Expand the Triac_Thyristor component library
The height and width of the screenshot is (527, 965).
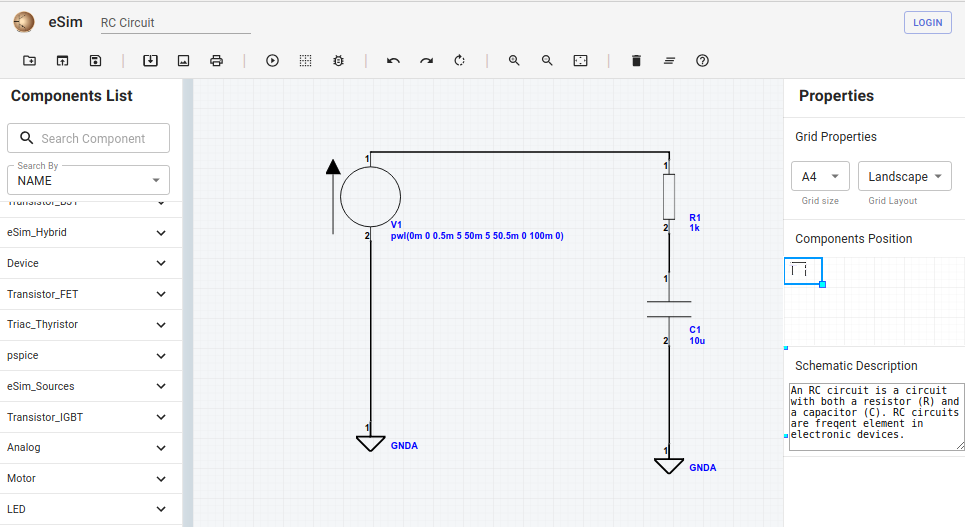[91, 324]
